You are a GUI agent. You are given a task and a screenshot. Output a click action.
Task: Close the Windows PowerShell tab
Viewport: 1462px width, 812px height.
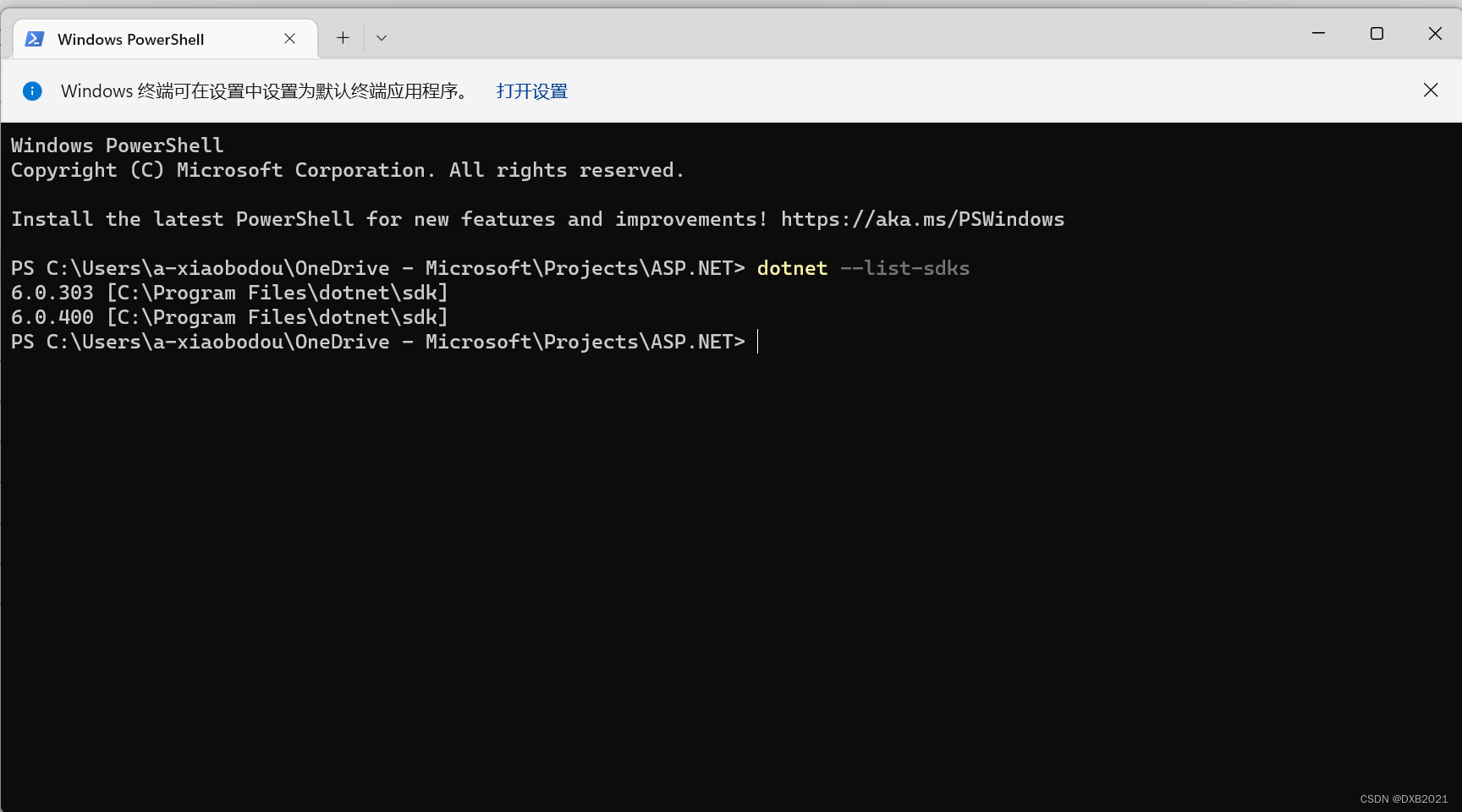point(289,39)
